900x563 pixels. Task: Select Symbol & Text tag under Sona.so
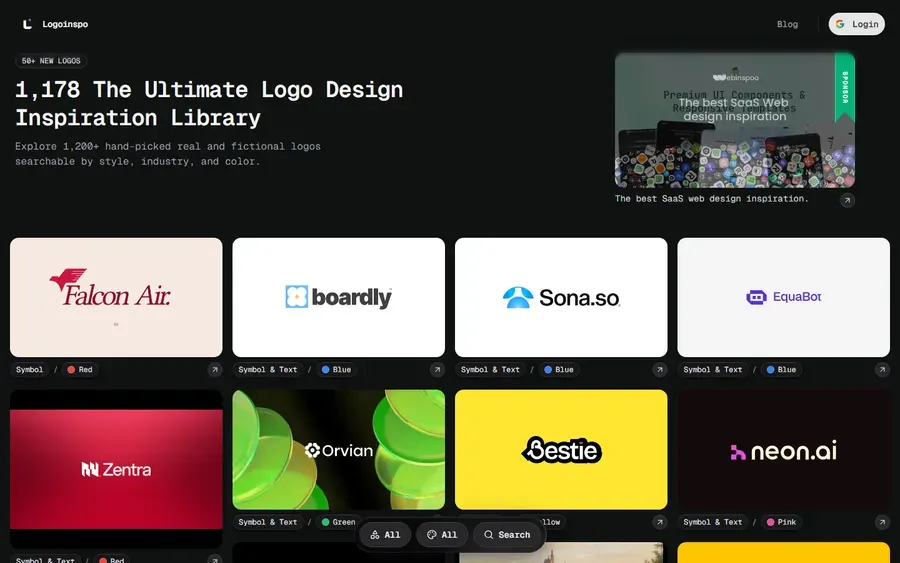pos(490,370)
